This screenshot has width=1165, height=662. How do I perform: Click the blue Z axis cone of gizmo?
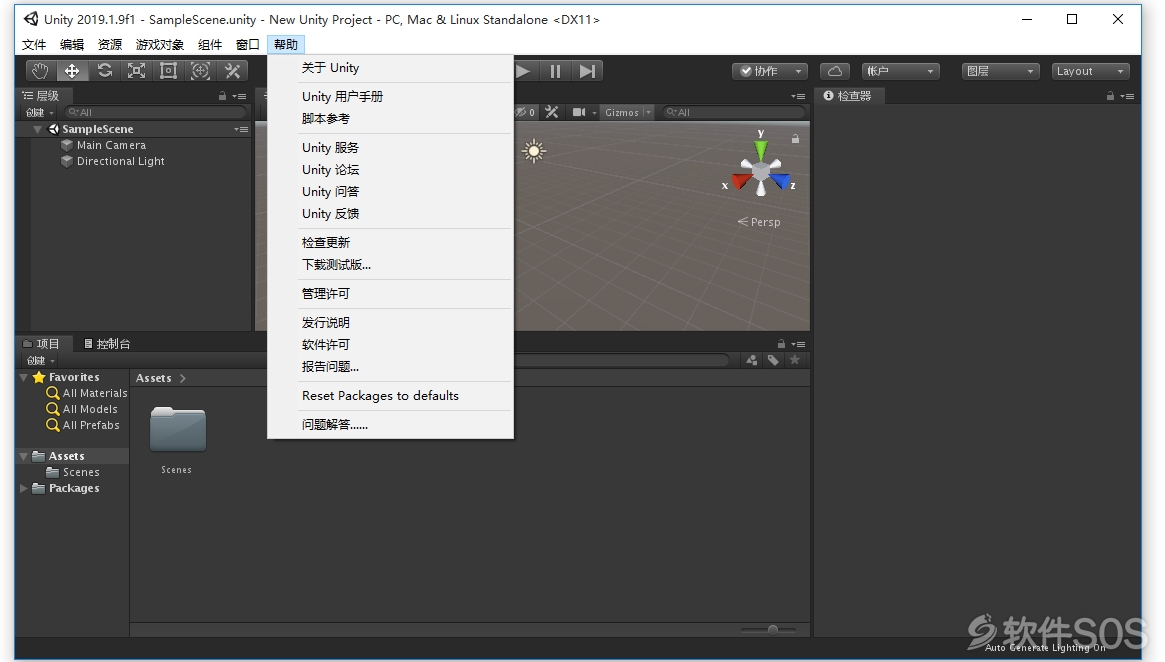pos(779,181)
